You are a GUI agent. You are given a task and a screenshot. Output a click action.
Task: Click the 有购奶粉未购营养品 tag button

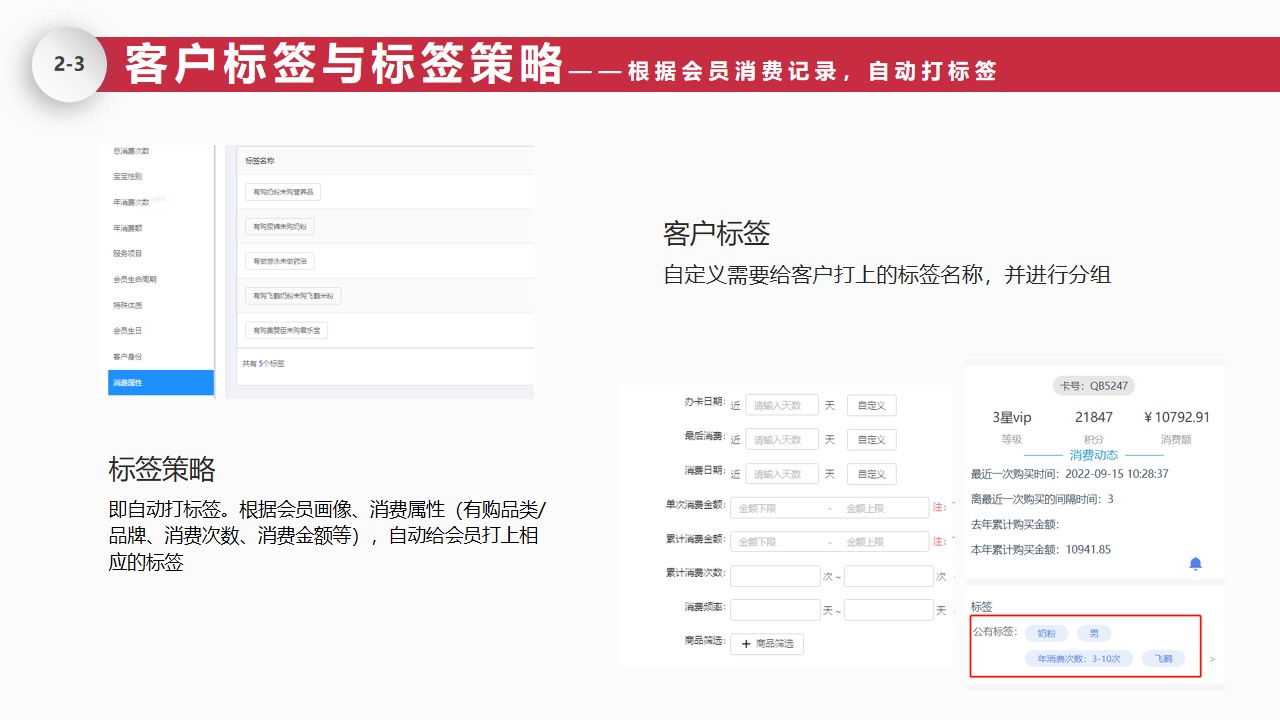[283, 192]
